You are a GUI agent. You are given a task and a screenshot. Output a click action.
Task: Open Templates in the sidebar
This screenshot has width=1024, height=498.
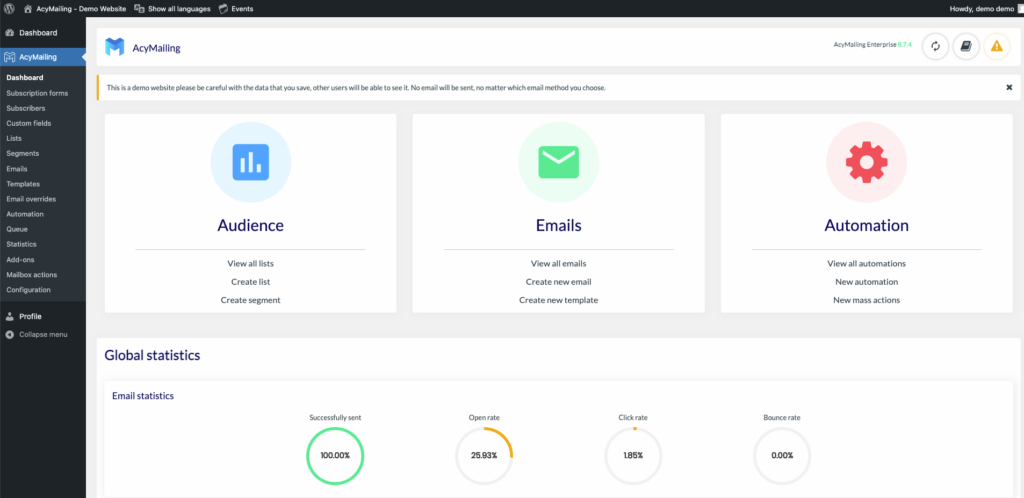click(24, 183)
